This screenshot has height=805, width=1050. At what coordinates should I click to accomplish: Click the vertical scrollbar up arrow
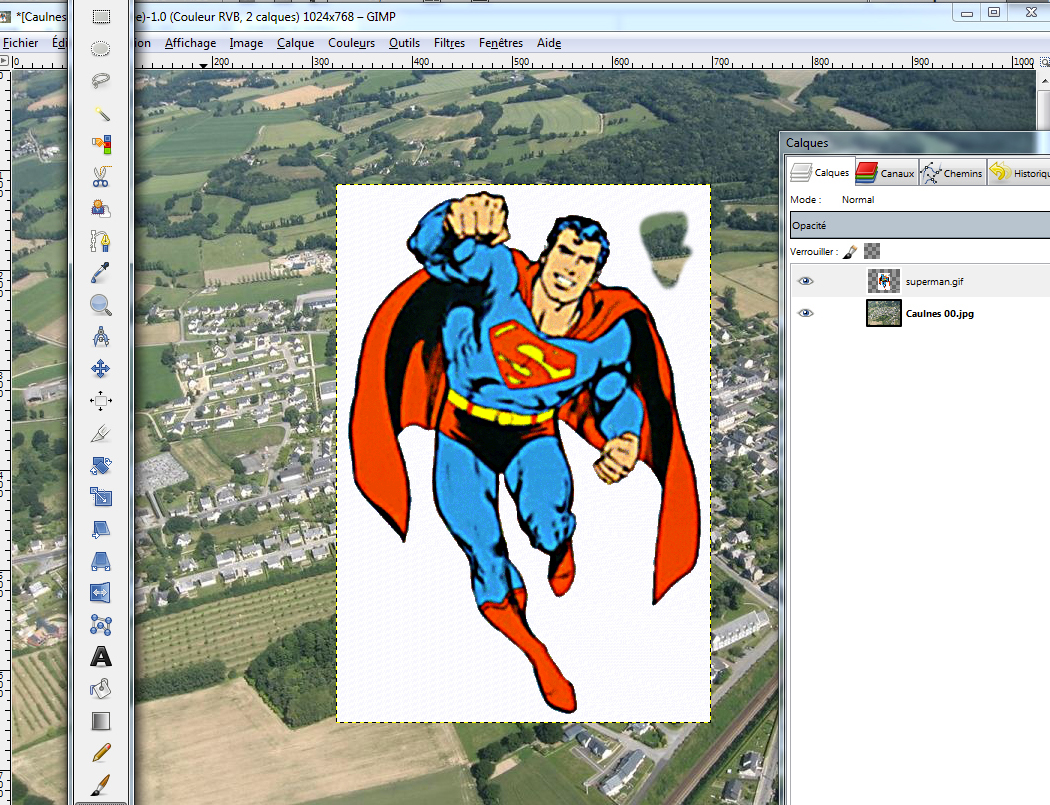tap(1044, 80)
